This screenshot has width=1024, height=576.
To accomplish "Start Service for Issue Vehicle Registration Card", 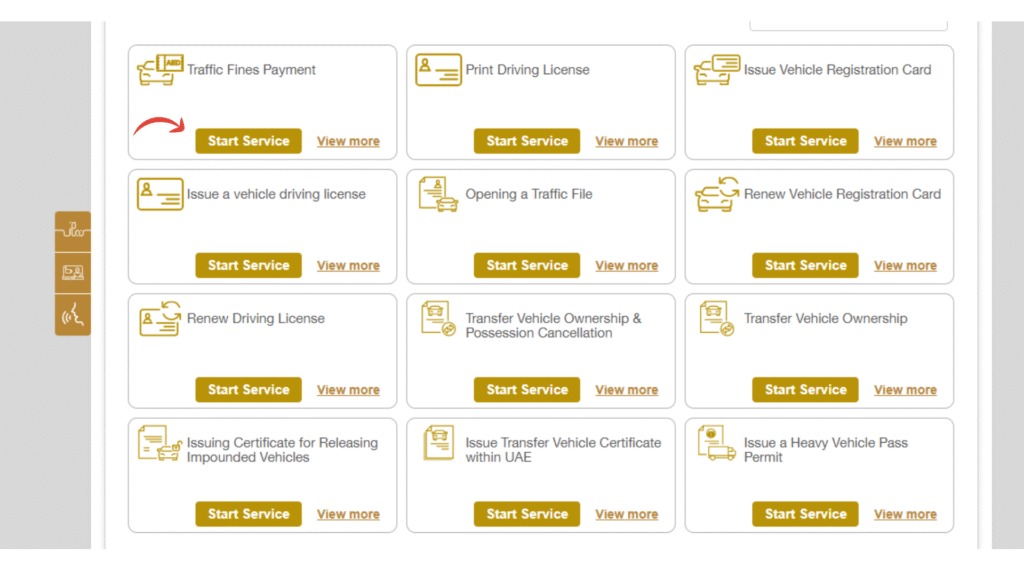I will pyautogui.click(x=805, y=141).
